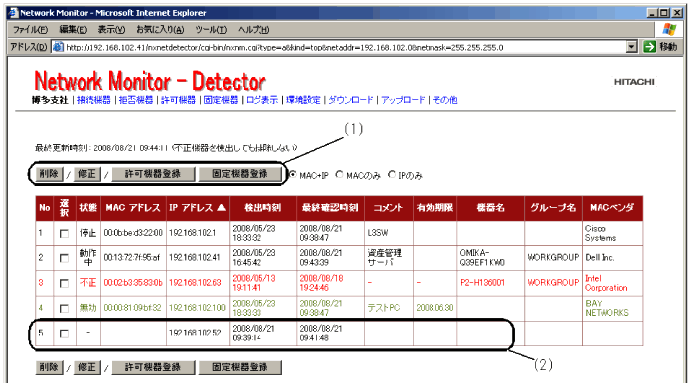Click the 最終確認時刻 column header
This screenshot has width=688, height=386.
[x=330, y=208]
